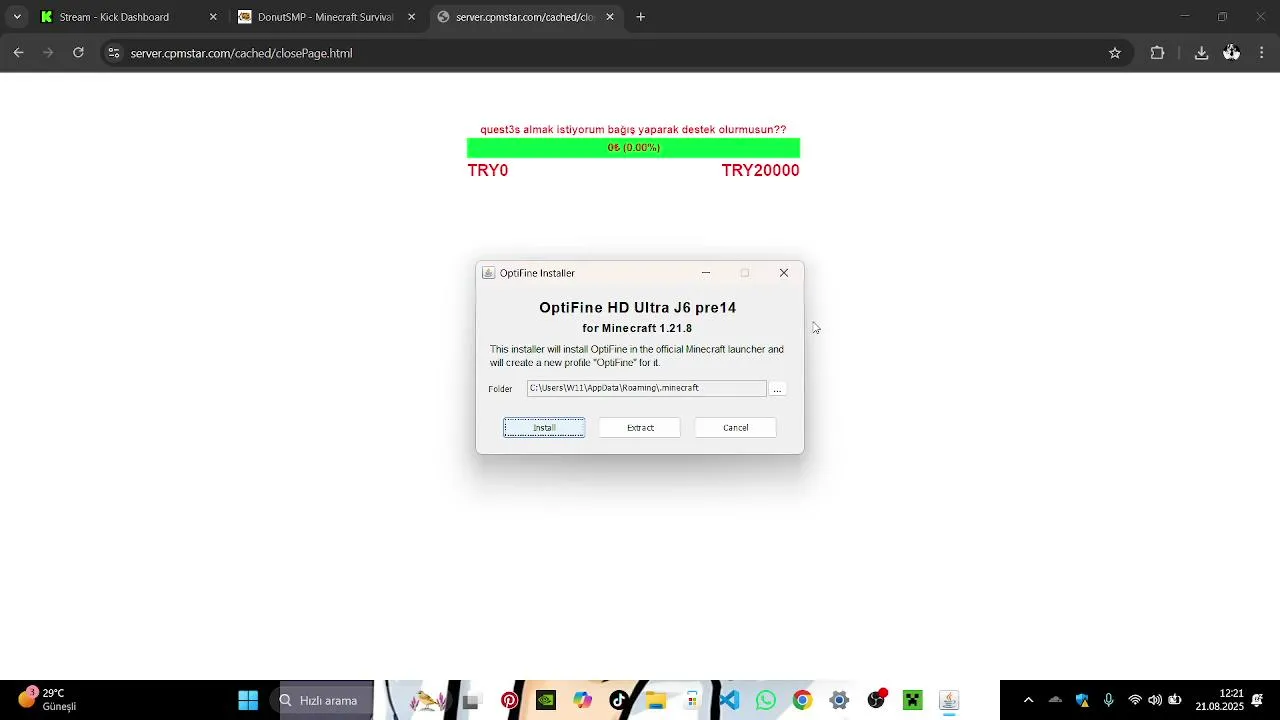Image resolution: width=1280 pixels, height=720 pixels.
Task: Click the 'quest3s almak istiyorum' donation text
Action: pos(633,130)
